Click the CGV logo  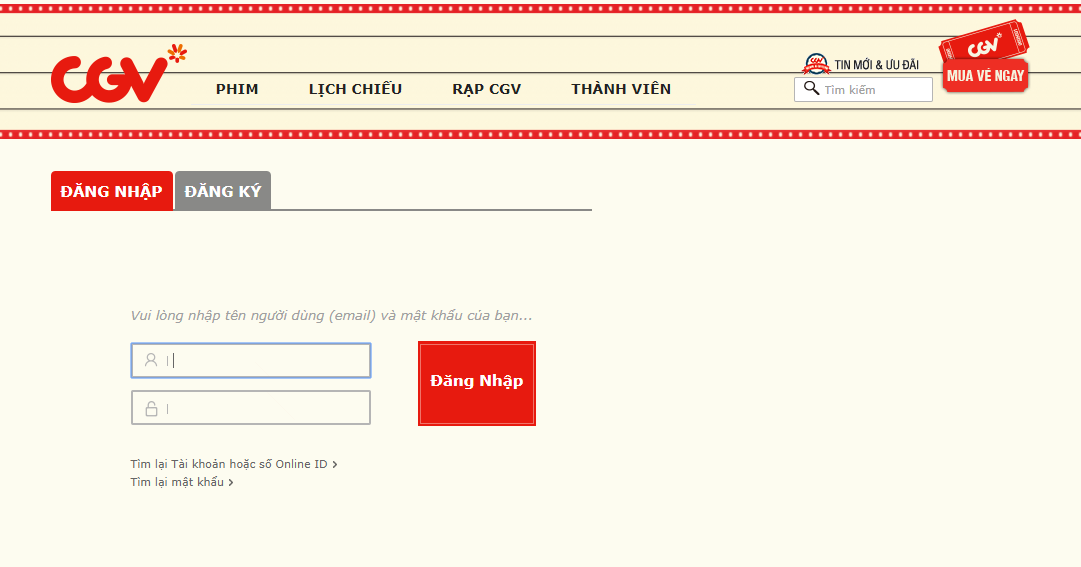[110, 77]
